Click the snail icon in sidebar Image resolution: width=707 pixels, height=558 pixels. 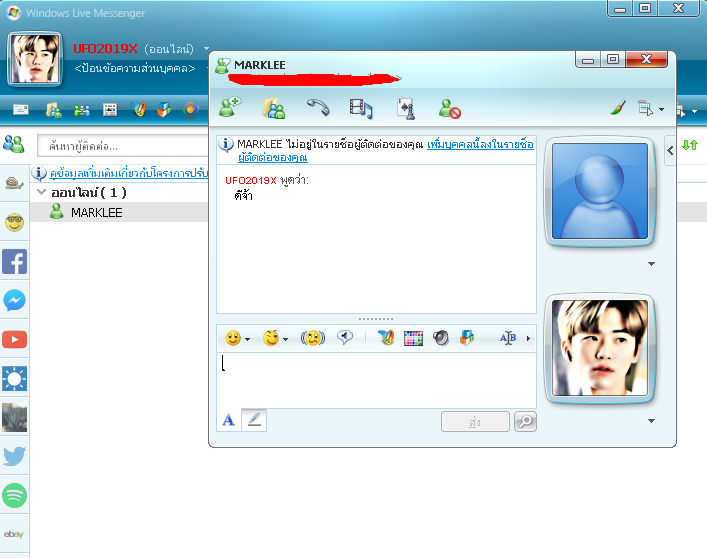[14, 183]
